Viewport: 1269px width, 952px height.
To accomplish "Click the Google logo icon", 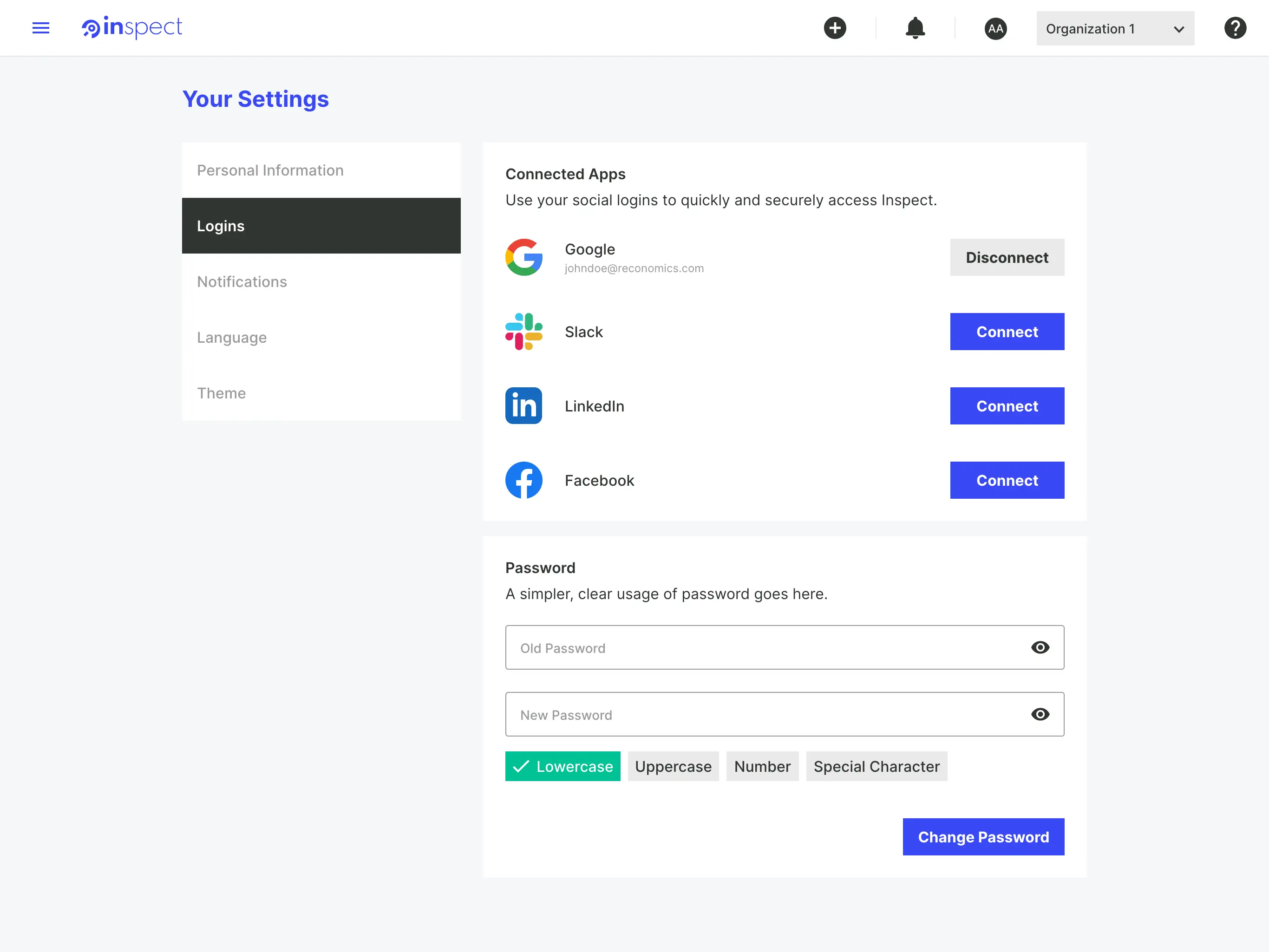I will pyautogui.click(x=524, y=257).
